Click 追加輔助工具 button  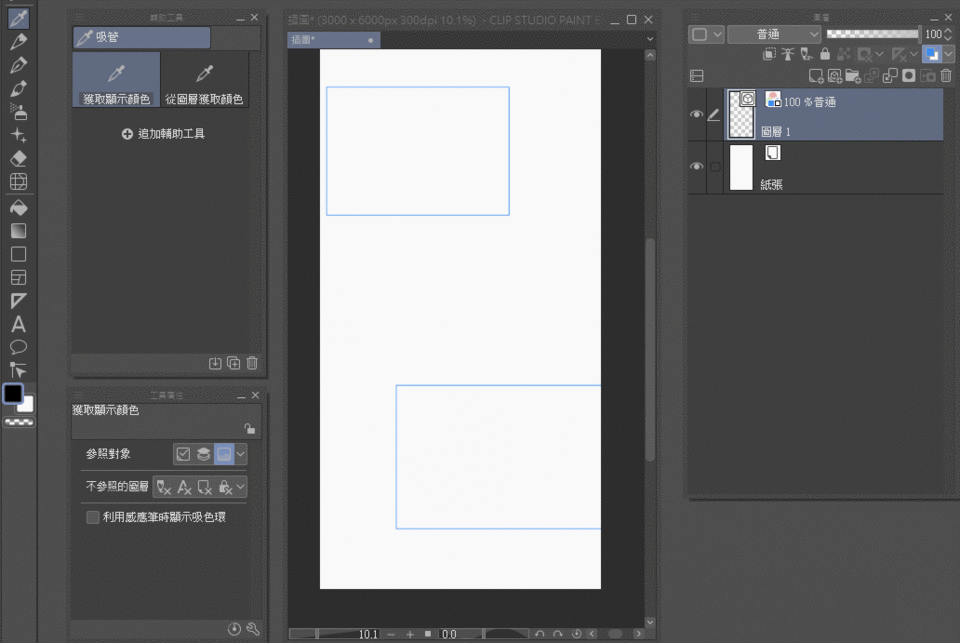click(x=163, y=133)
